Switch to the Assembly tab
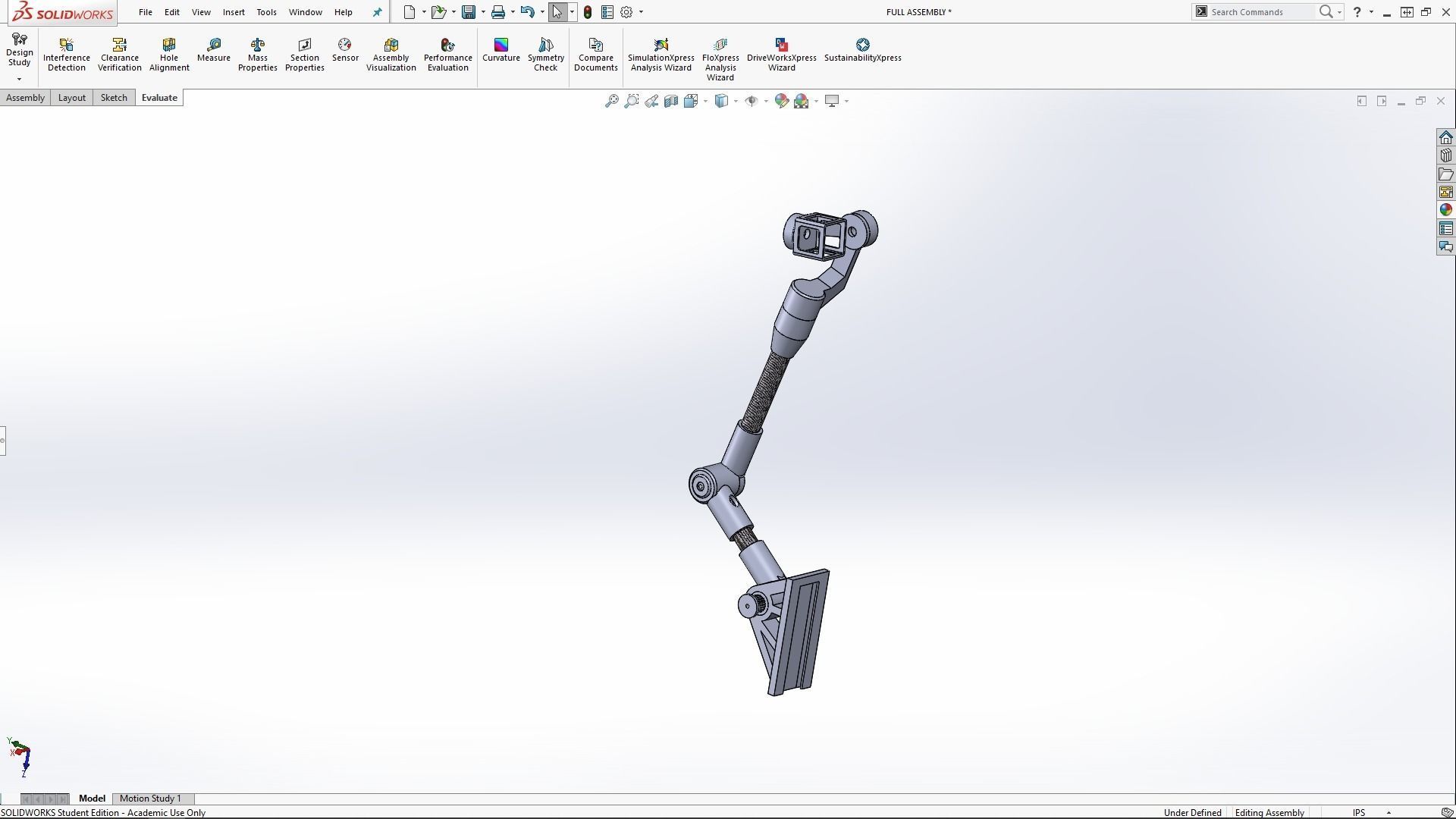The height and width of the screenshot is (819, 1456). click(25, 98)
